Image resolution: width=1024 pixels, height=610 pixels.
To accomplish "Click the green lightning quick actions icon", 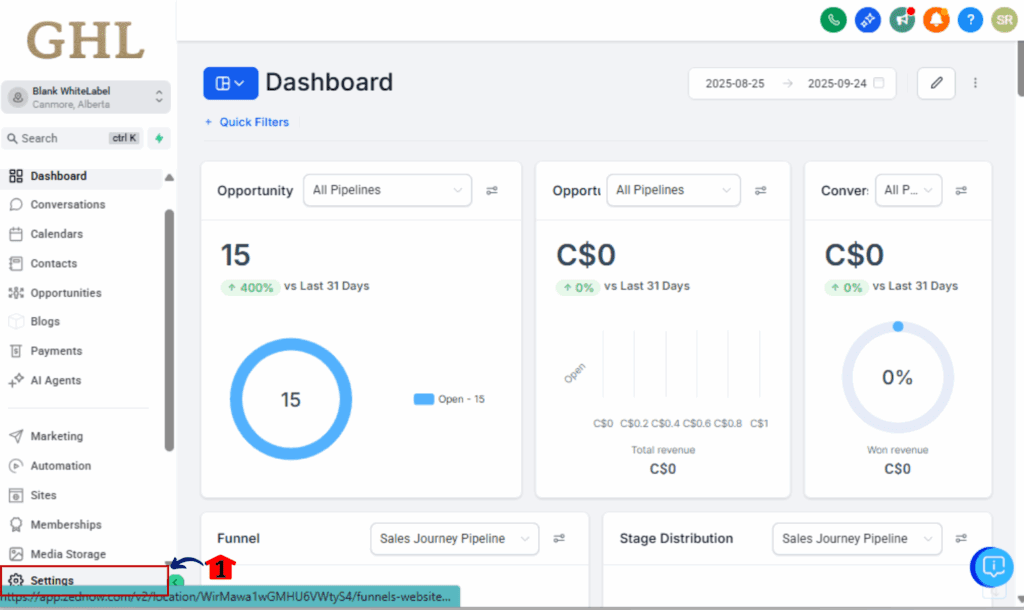I will pyautogui.click(x=159, y=138).
